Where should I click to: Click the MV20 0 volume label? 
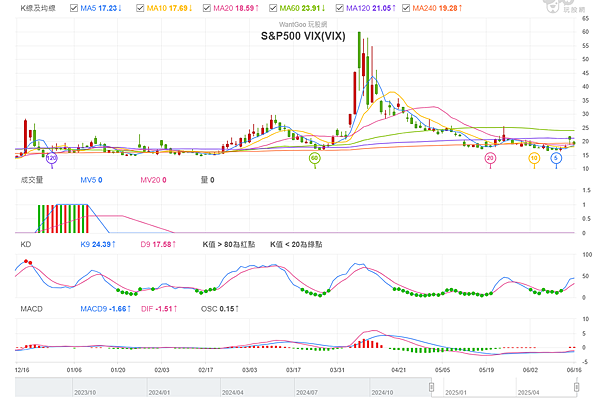153,180
